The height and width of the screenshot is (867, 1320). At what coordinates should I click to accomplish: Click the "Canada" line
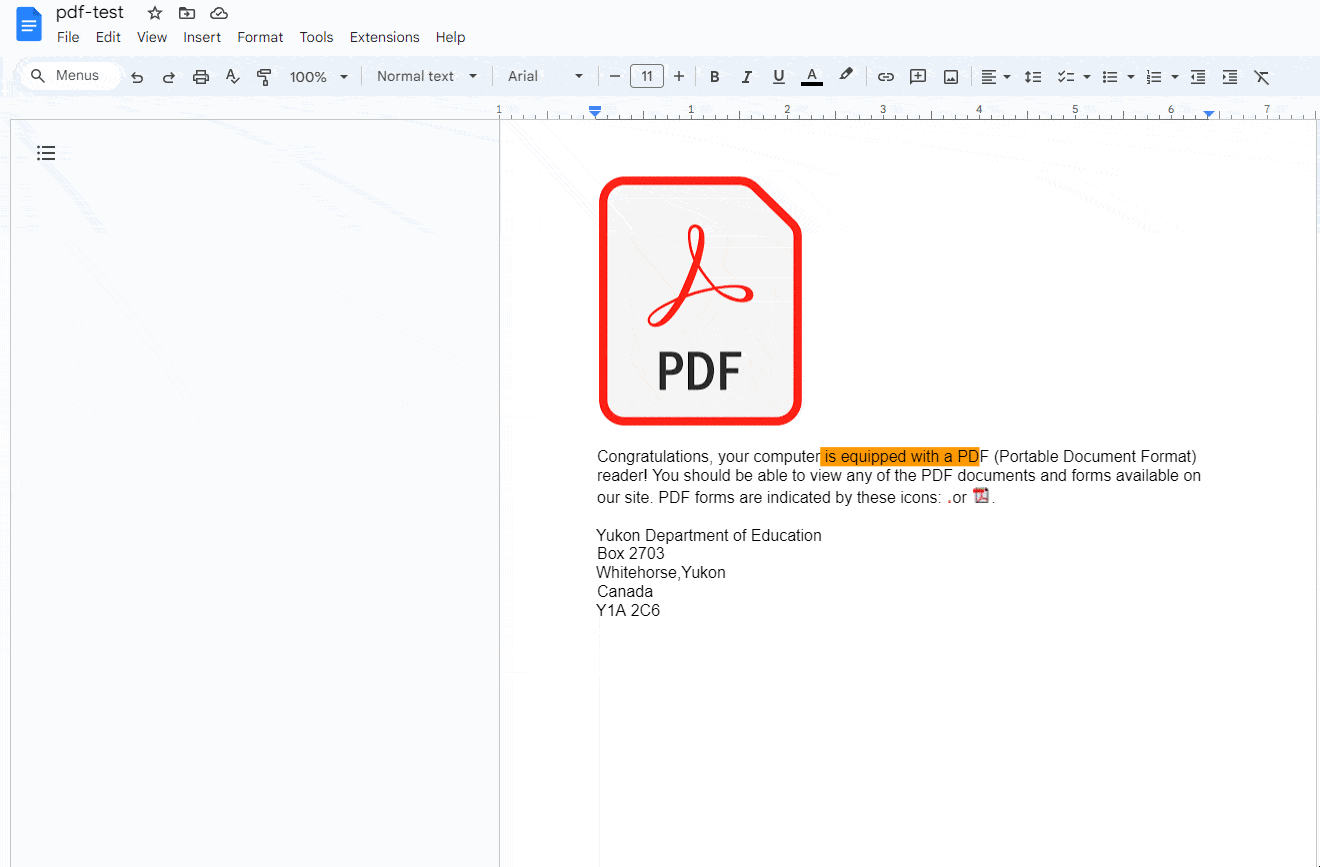[625, 591]
